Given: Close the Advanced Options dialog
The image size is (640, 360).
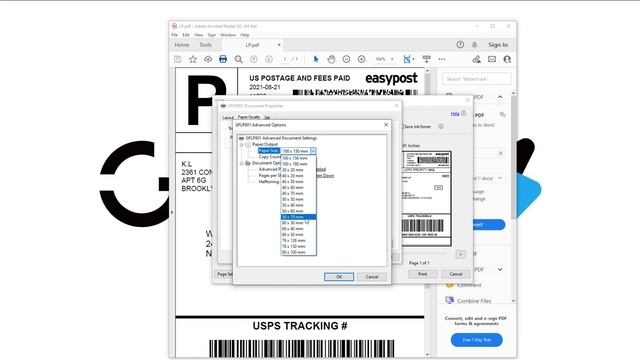Looking at the screenshot, I should (x=386, y=124).
